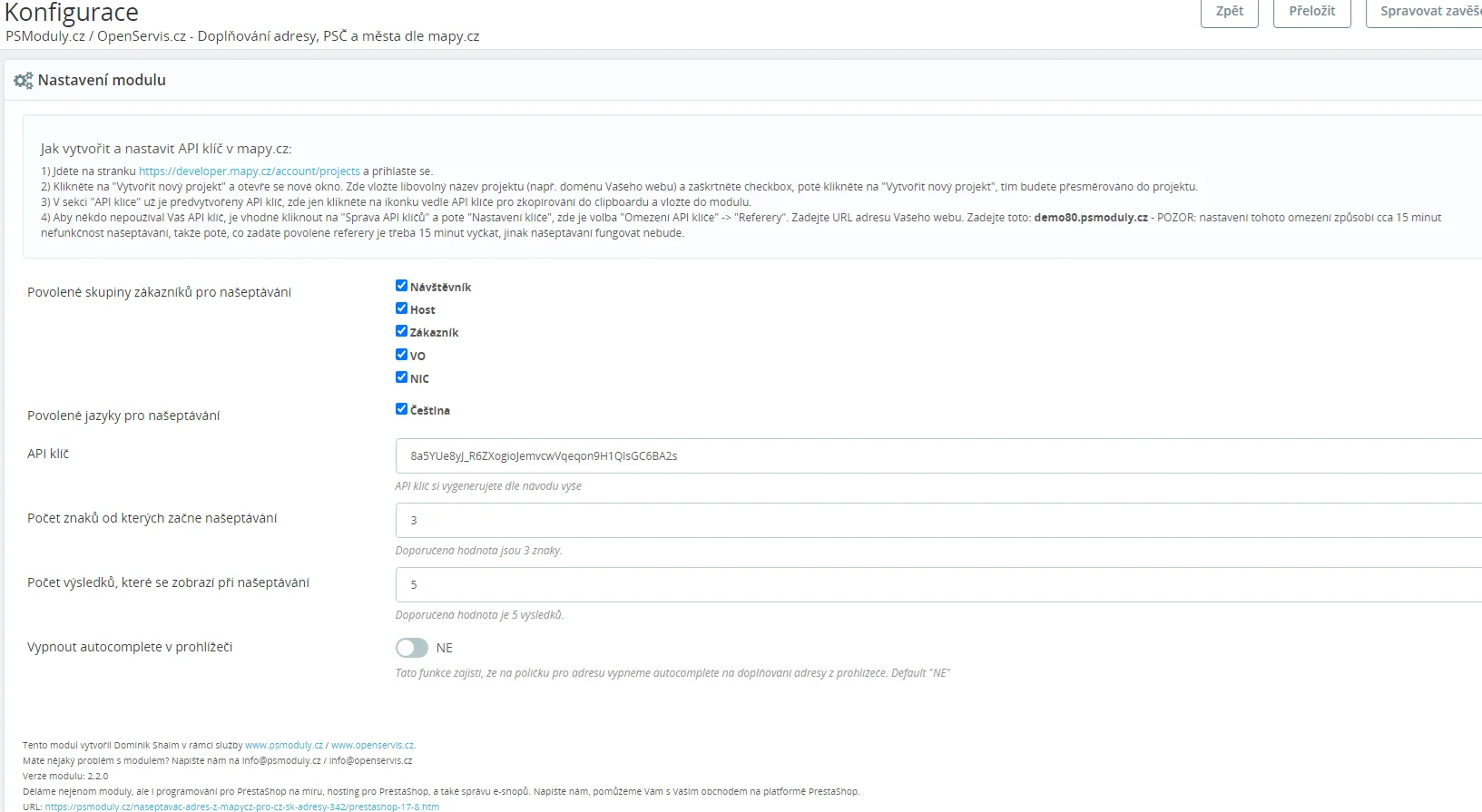
Task: Follow the module URL link at bottom
Action: pos(241,807)
